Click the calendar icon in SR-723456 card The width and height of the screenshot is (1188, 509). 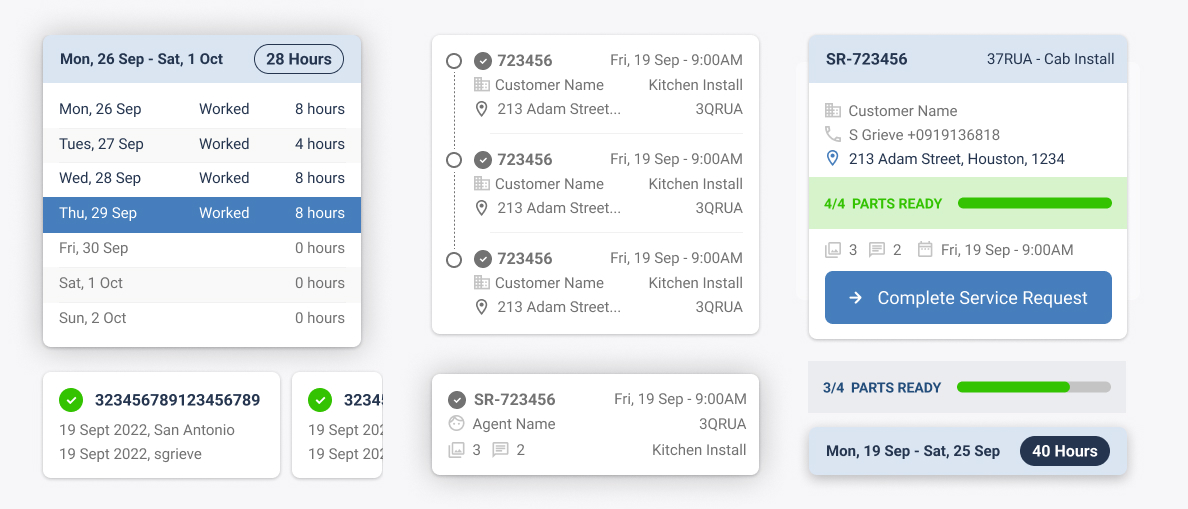[x=925, y=250]
